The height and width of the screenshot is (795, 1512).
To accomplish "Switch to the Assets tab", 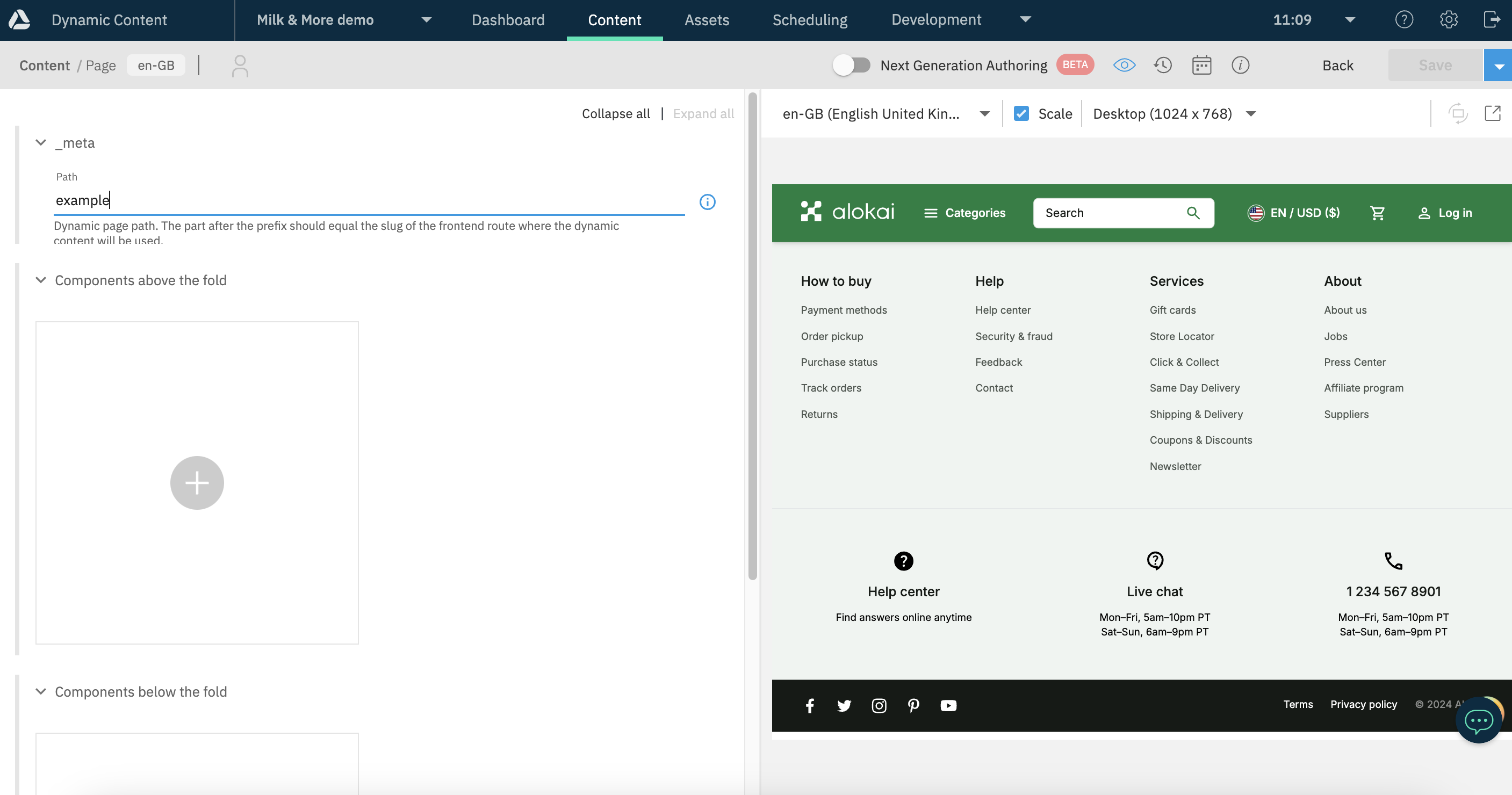I will click(706, 19).
